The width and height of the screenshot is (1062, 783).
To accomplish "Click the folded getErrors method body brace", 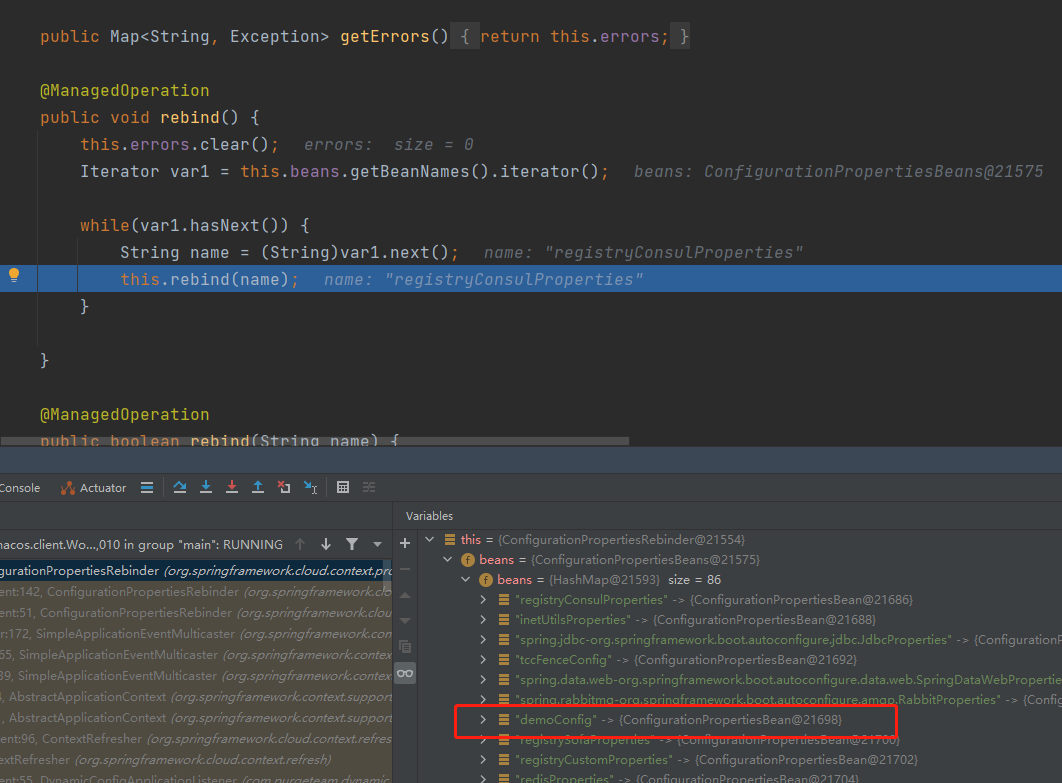I will click(x=465, y=37).
